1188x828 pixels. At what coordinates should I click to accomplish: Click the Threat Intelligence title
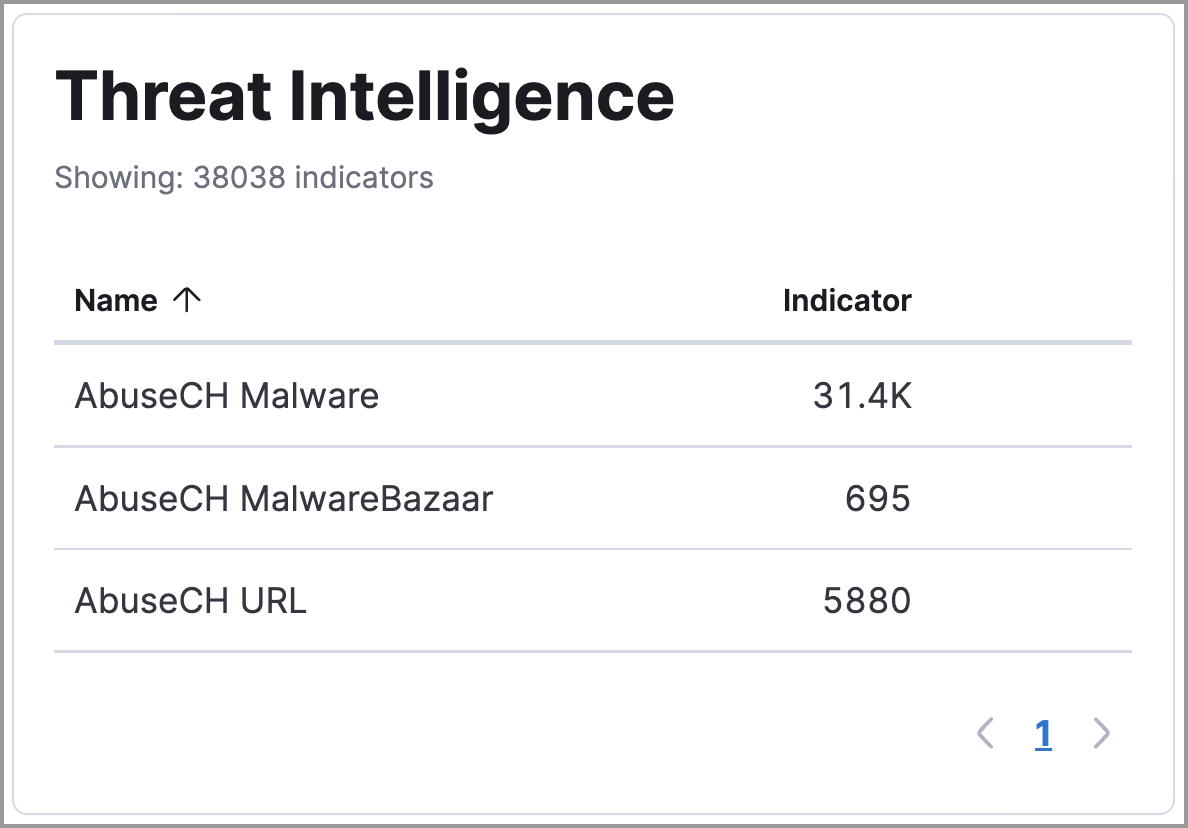click(x=366, y=95)
